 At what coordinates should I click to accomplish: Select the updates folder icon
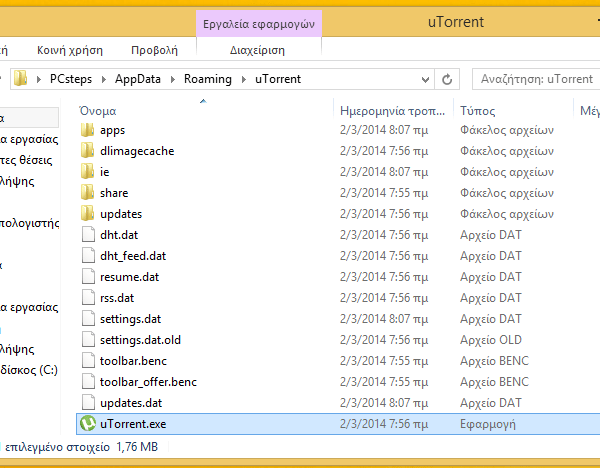(x=88, y=214)
